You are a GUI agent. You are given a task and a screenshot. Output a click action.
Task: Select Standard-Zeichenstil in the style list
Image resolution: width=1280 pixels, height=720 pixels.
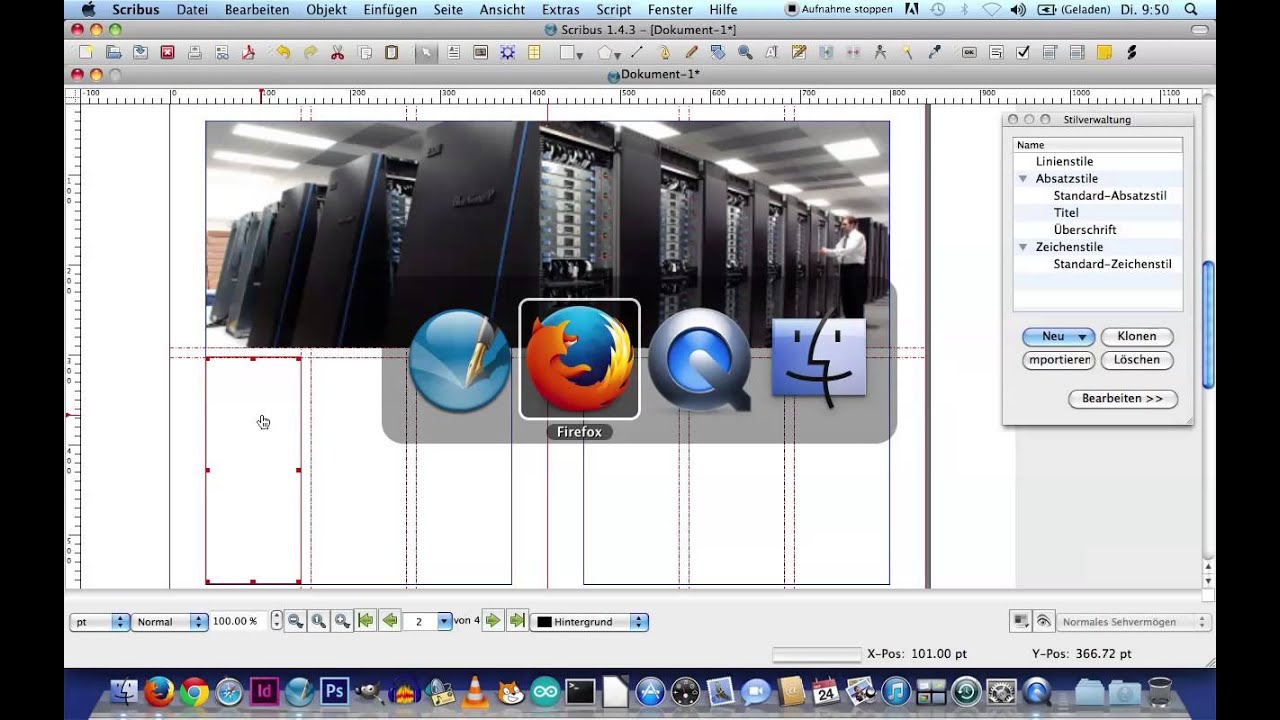point(1112,264)
